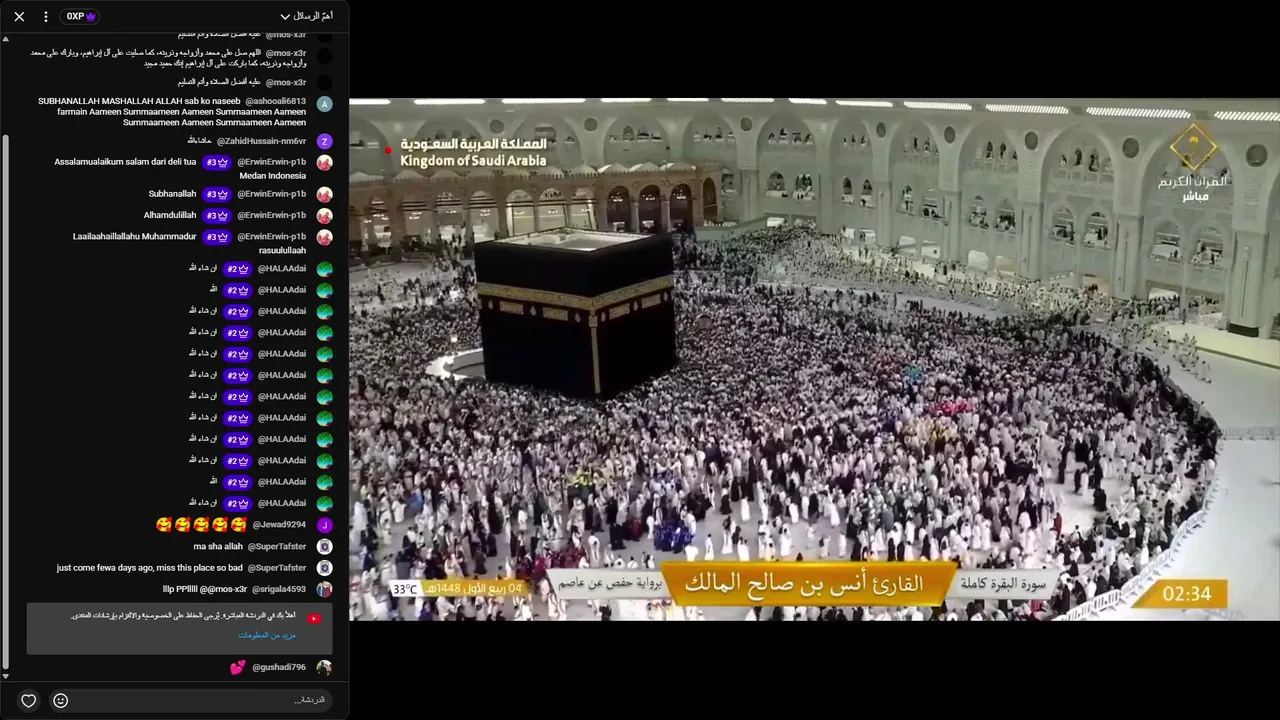Click the scroll-down arrow of chat scrollbar

point(5,677)
